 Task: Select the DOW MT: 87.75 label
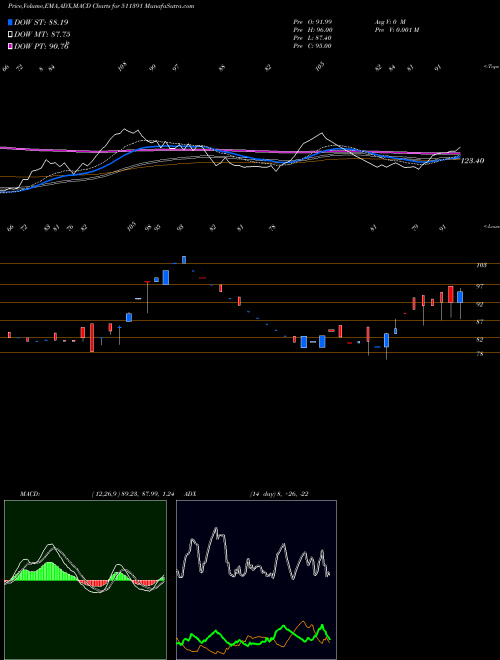42,35
